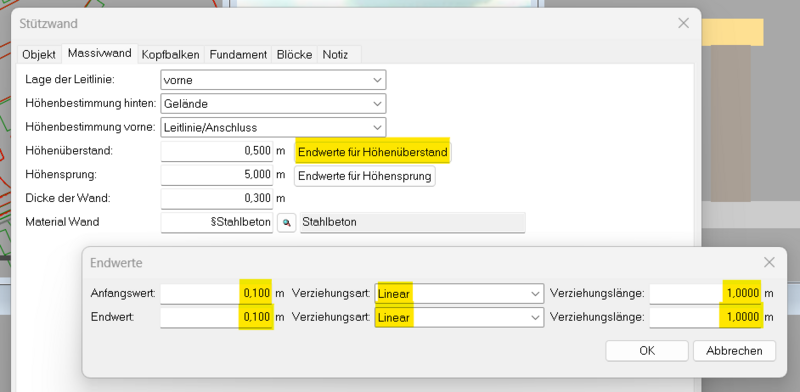Open the Kopfbalken tab
800x392 pixels.
coord(170,54)
